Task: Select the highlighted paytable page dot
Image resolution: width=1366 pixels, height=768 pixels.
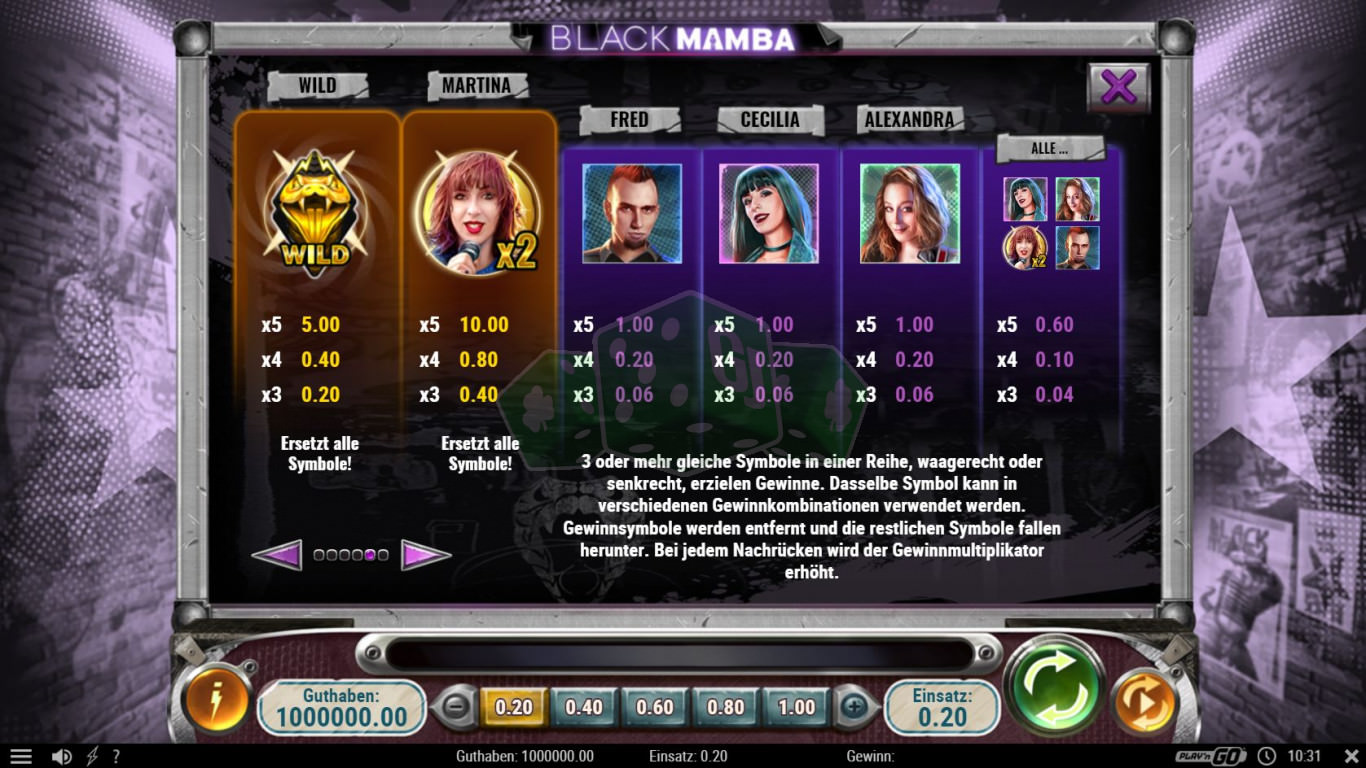Action: [370, 554]
